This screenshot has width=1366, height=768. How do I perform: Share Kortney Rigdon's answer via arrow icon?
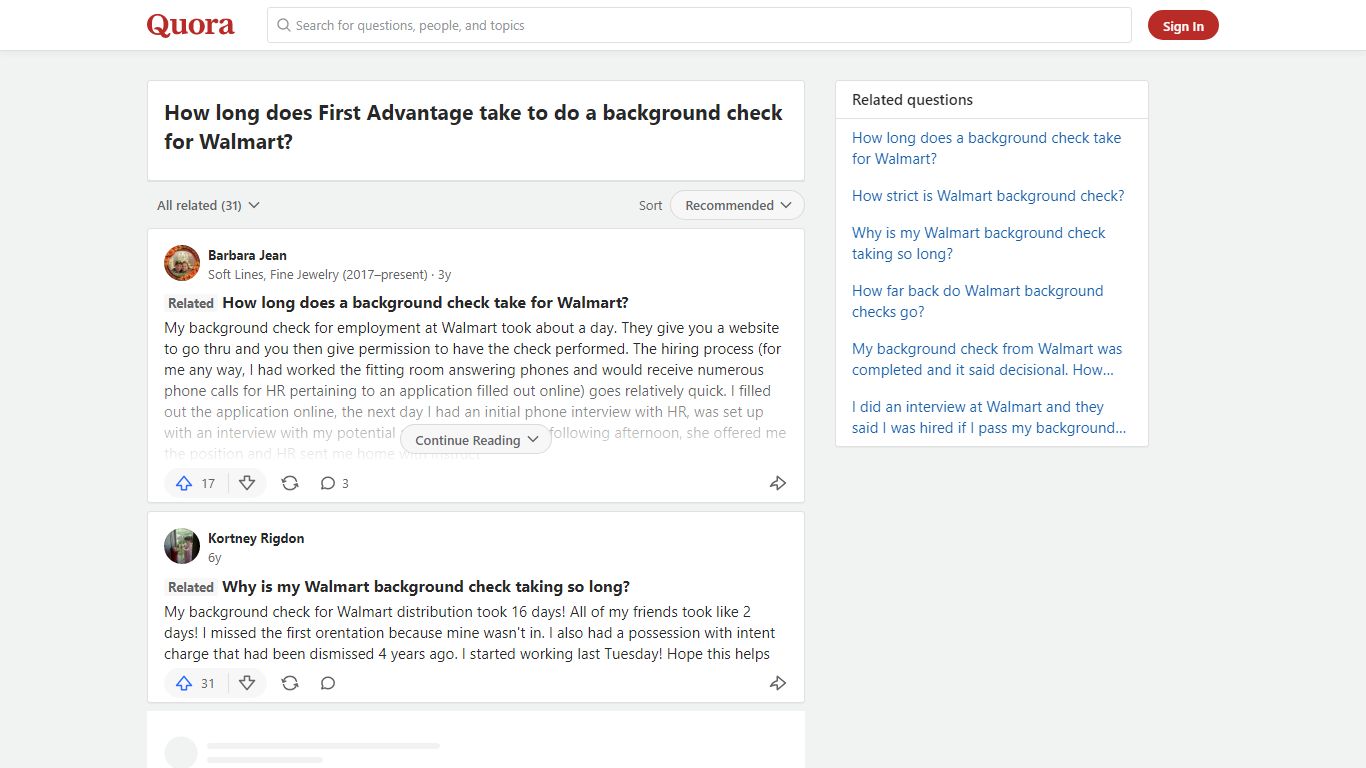[778, 683]
